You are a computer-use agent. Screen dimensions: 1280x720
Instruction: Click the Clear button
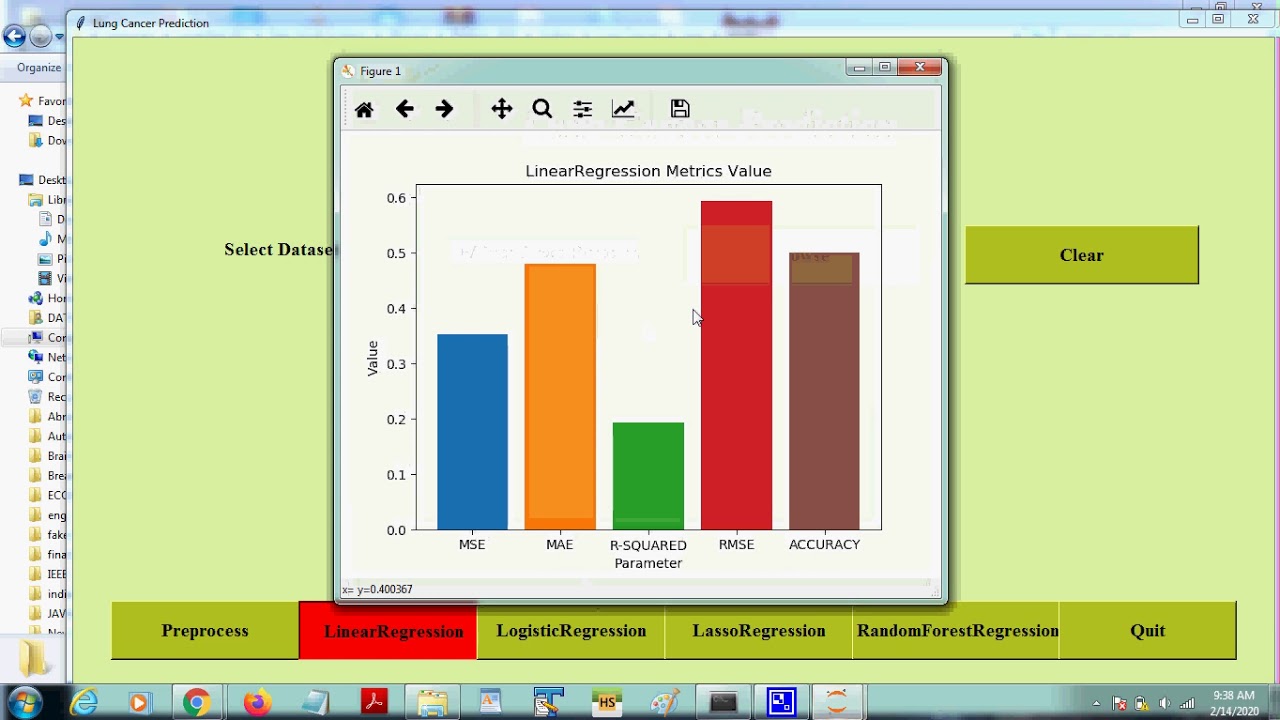1082,255
